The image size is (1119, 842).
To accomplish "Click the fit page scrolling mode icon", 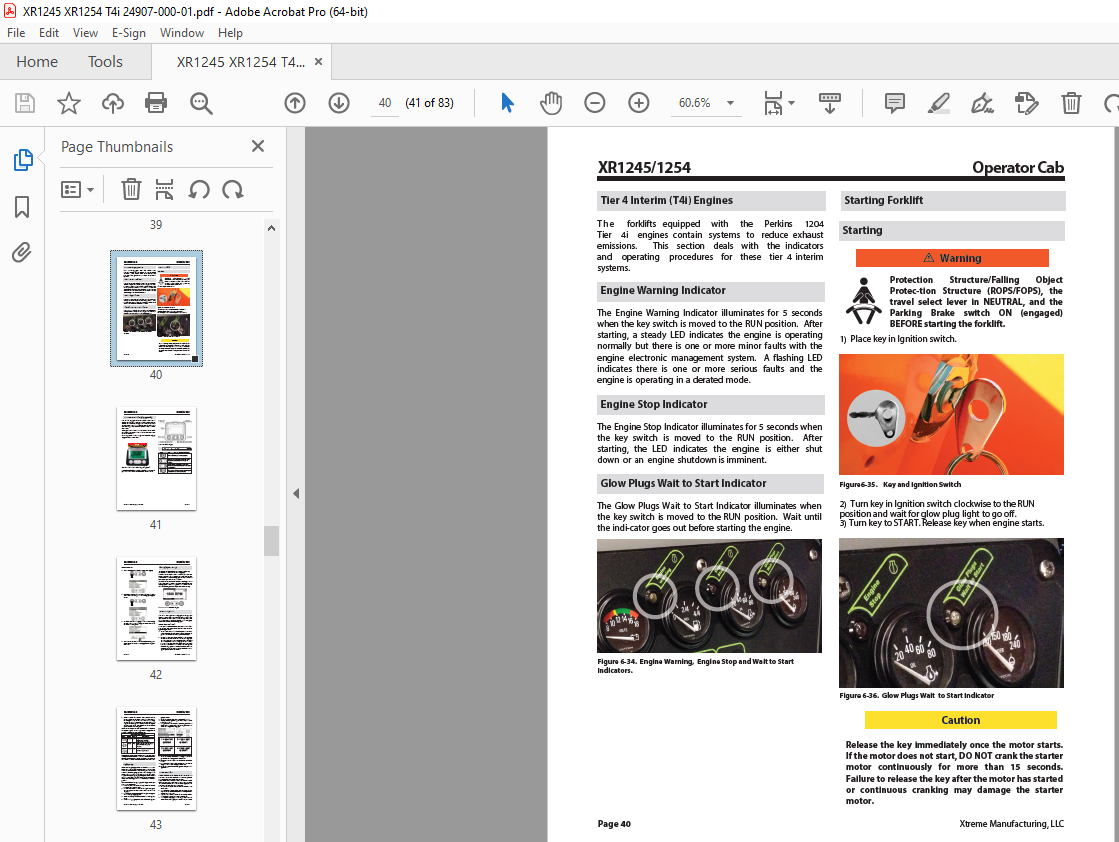I will coord(773,103).
